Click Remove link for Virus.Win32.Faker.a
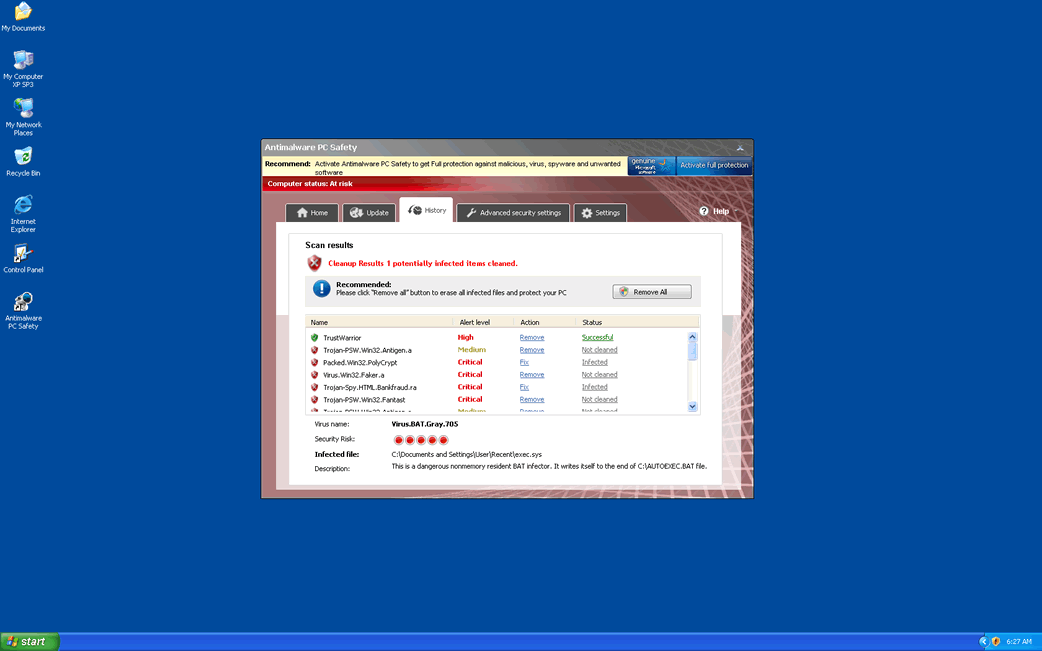 (x=531, y=375)
